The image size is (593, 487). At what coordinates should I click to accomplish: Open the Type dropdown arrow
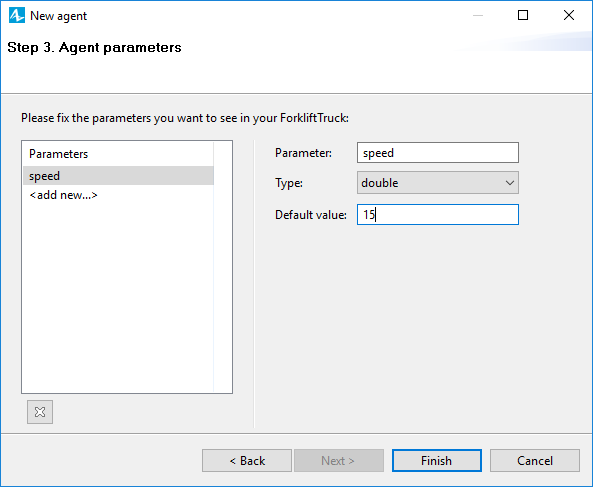[509, 183]
